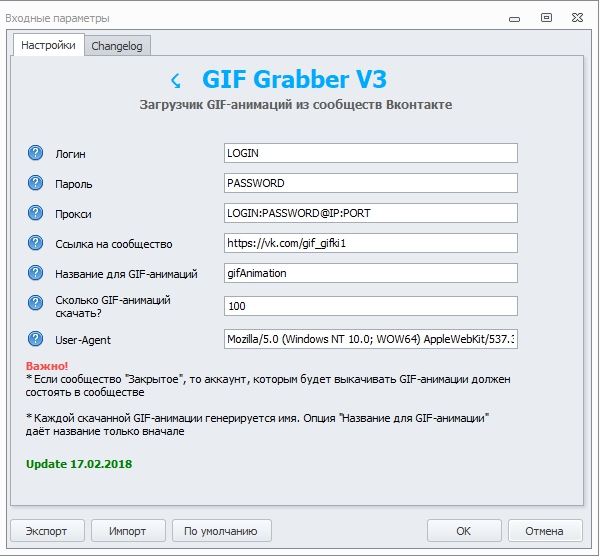Click into the Пароль text field
600x556 pixels.
tap(370, 183)
